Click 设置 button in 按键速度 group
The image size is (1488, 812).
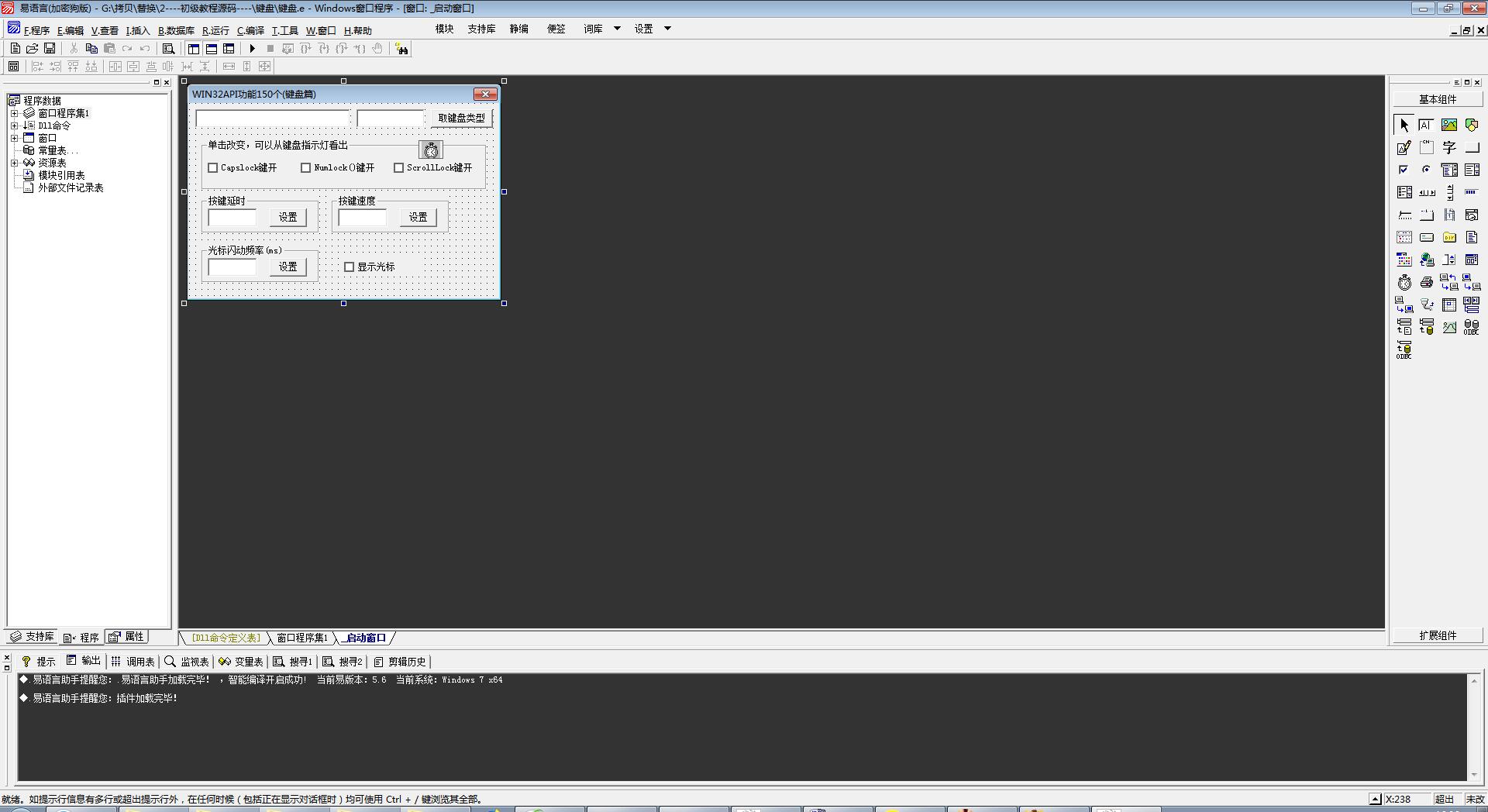418,218
